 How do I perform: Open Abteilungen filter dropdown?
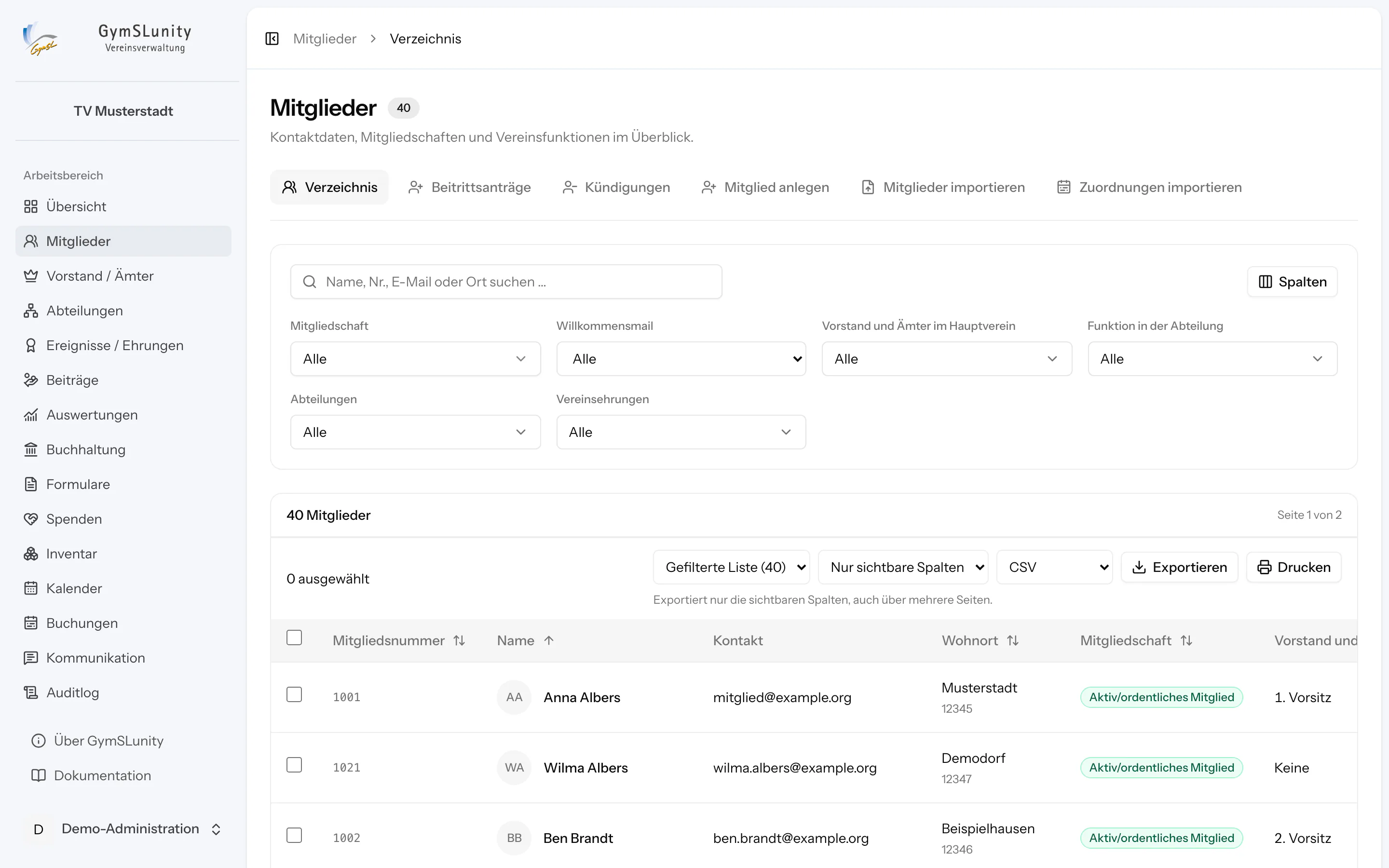(x=415, y=432)
